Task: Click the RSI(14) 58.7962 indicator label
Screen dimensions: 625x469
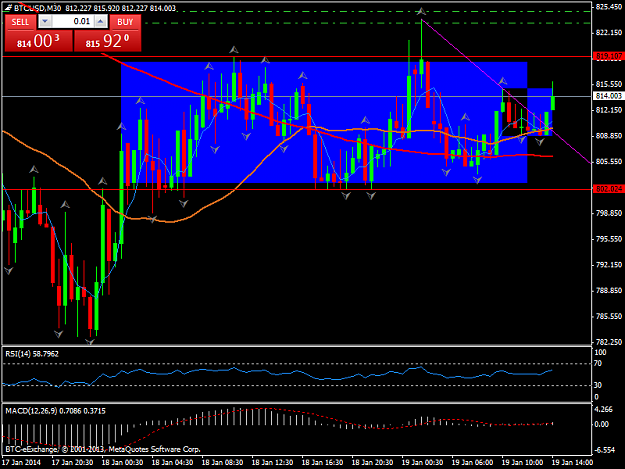Action: coord(32,354)
